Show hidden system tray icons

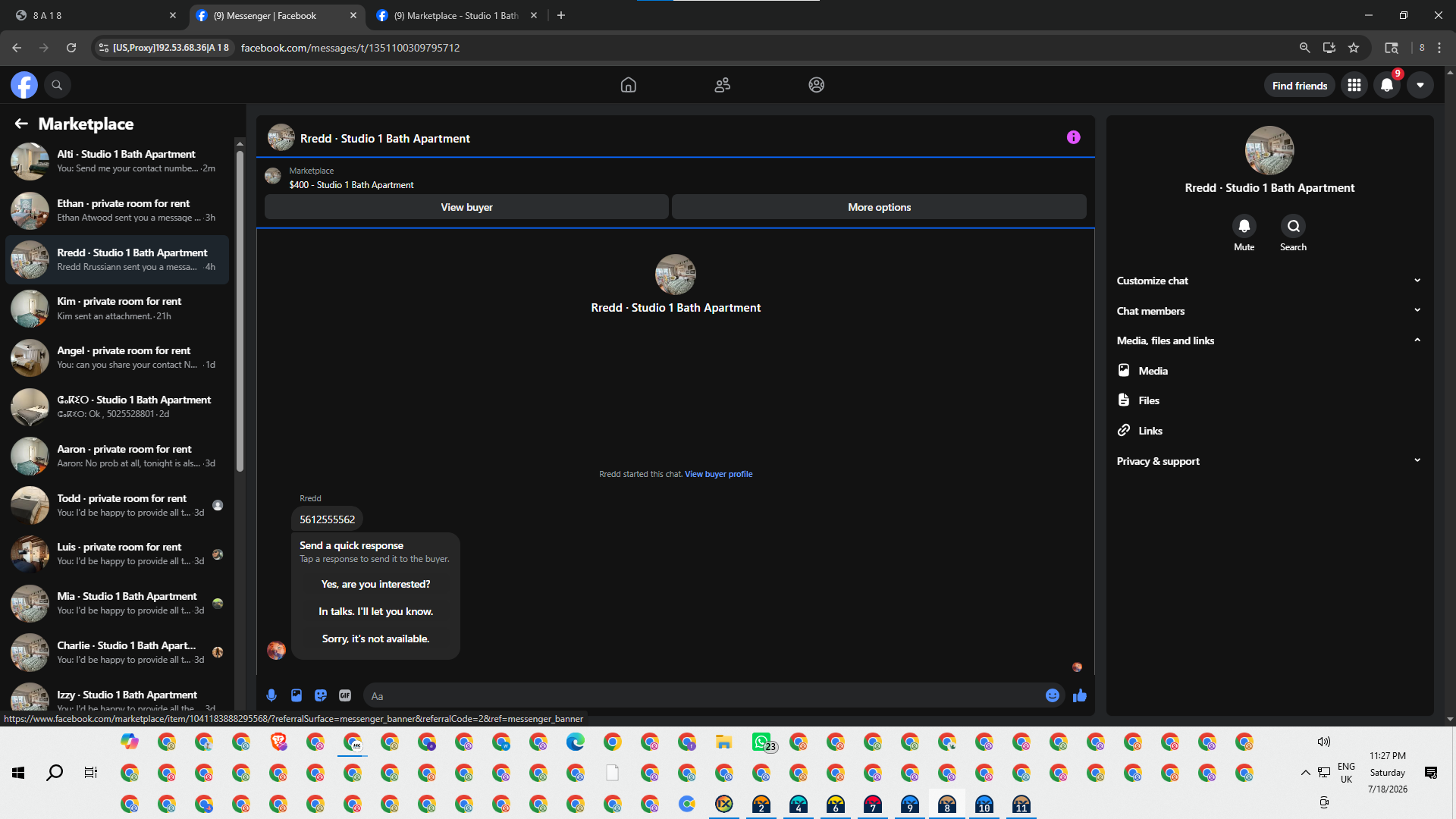tap(1305, 773)
